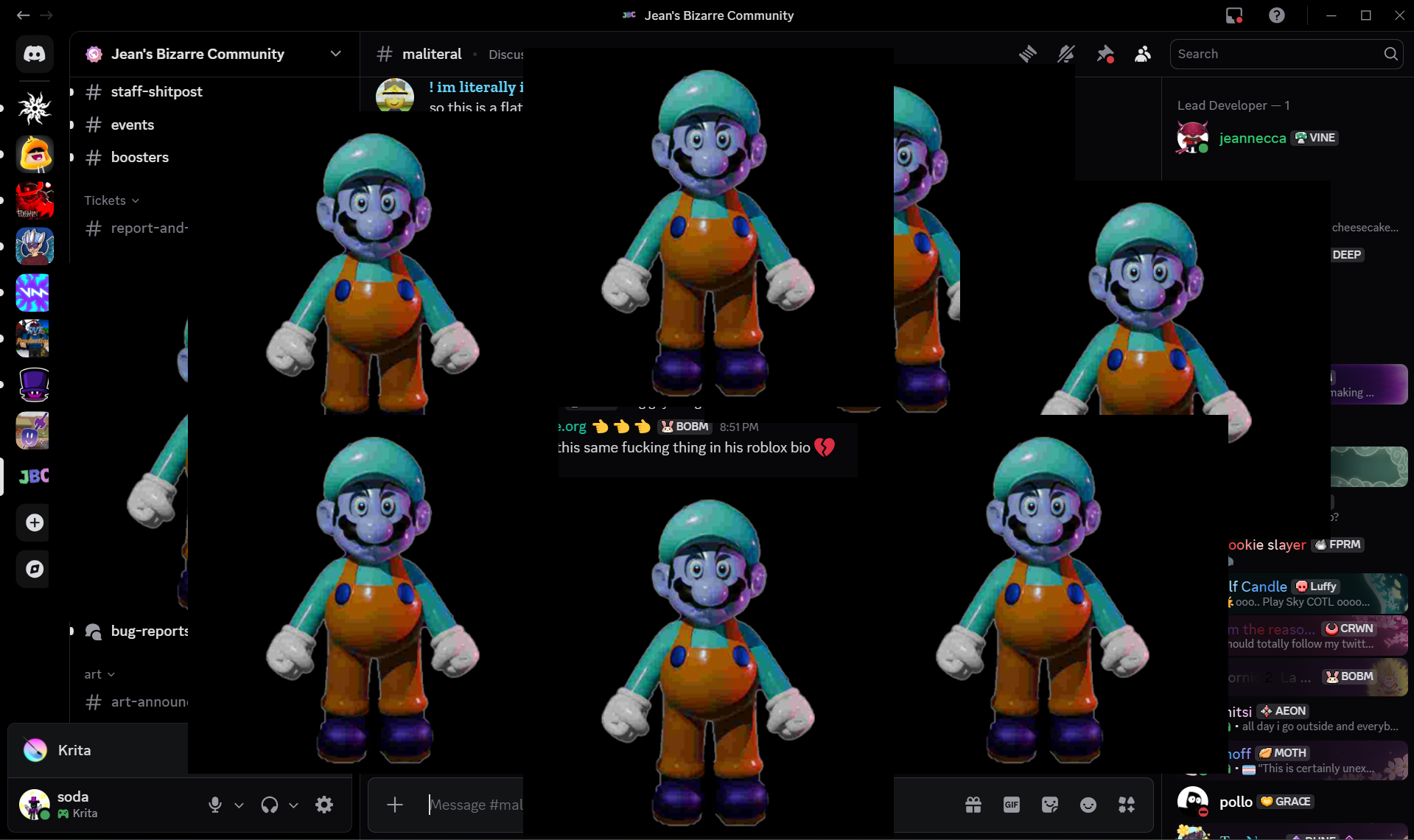Show pinned messages
The image size is (1414, 840).
tap(1105, 54)
